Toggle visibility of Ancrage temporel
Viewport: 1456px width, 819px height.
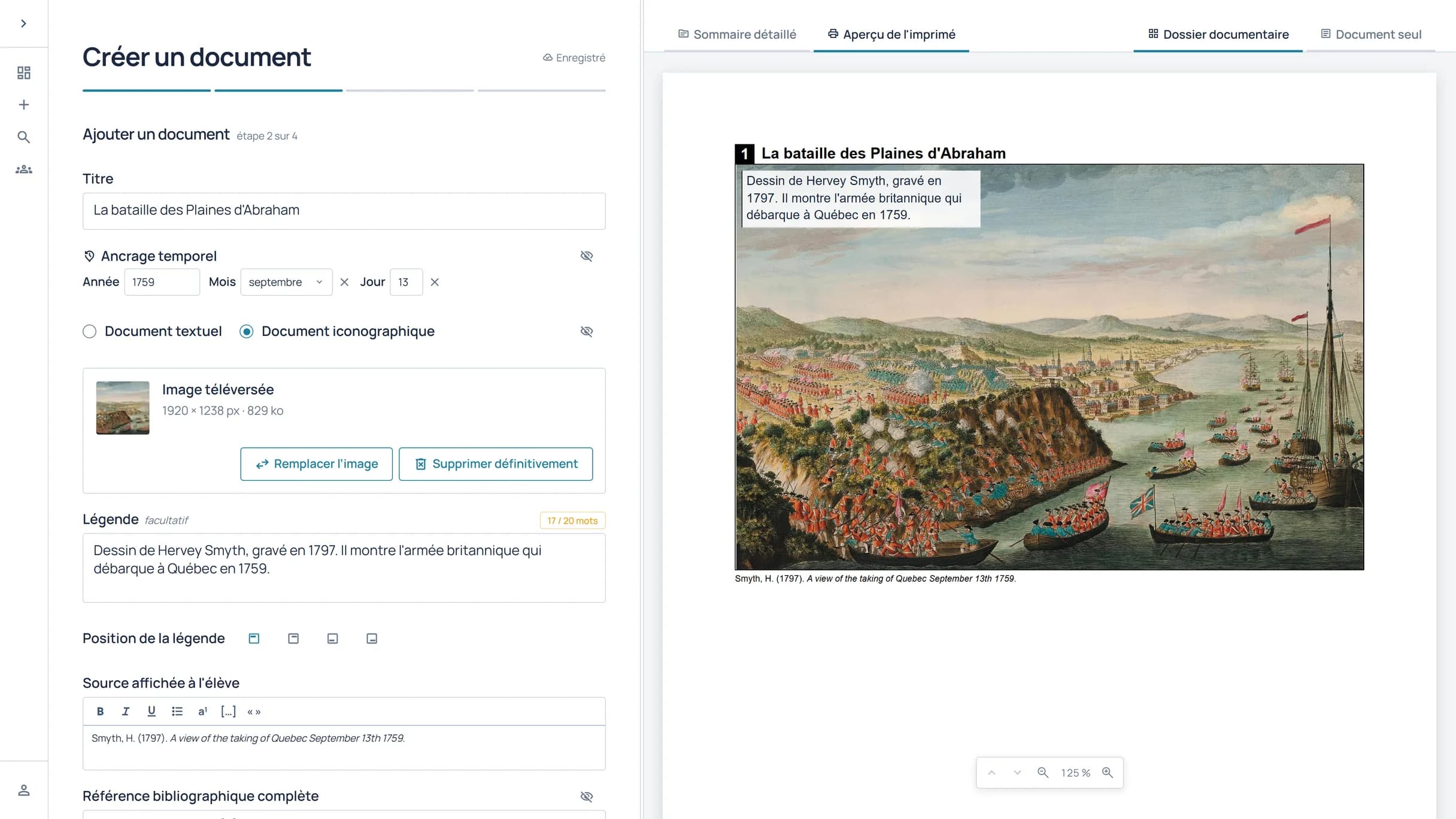(587, 256)
